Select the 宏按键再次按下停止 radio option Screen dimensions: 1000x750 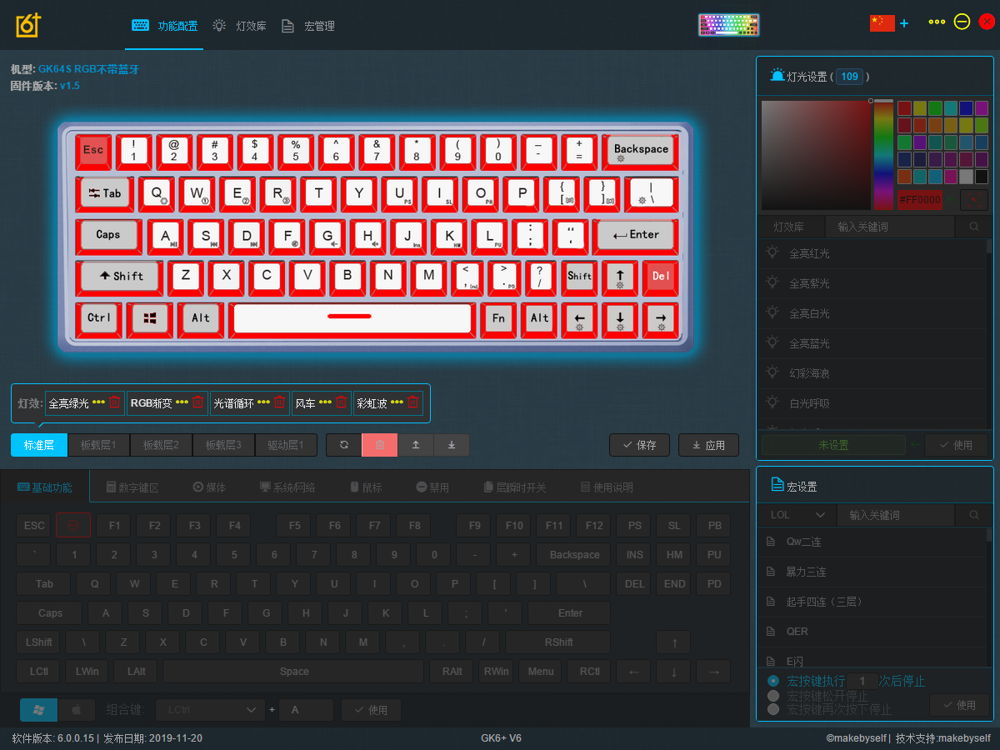[773, 709]
